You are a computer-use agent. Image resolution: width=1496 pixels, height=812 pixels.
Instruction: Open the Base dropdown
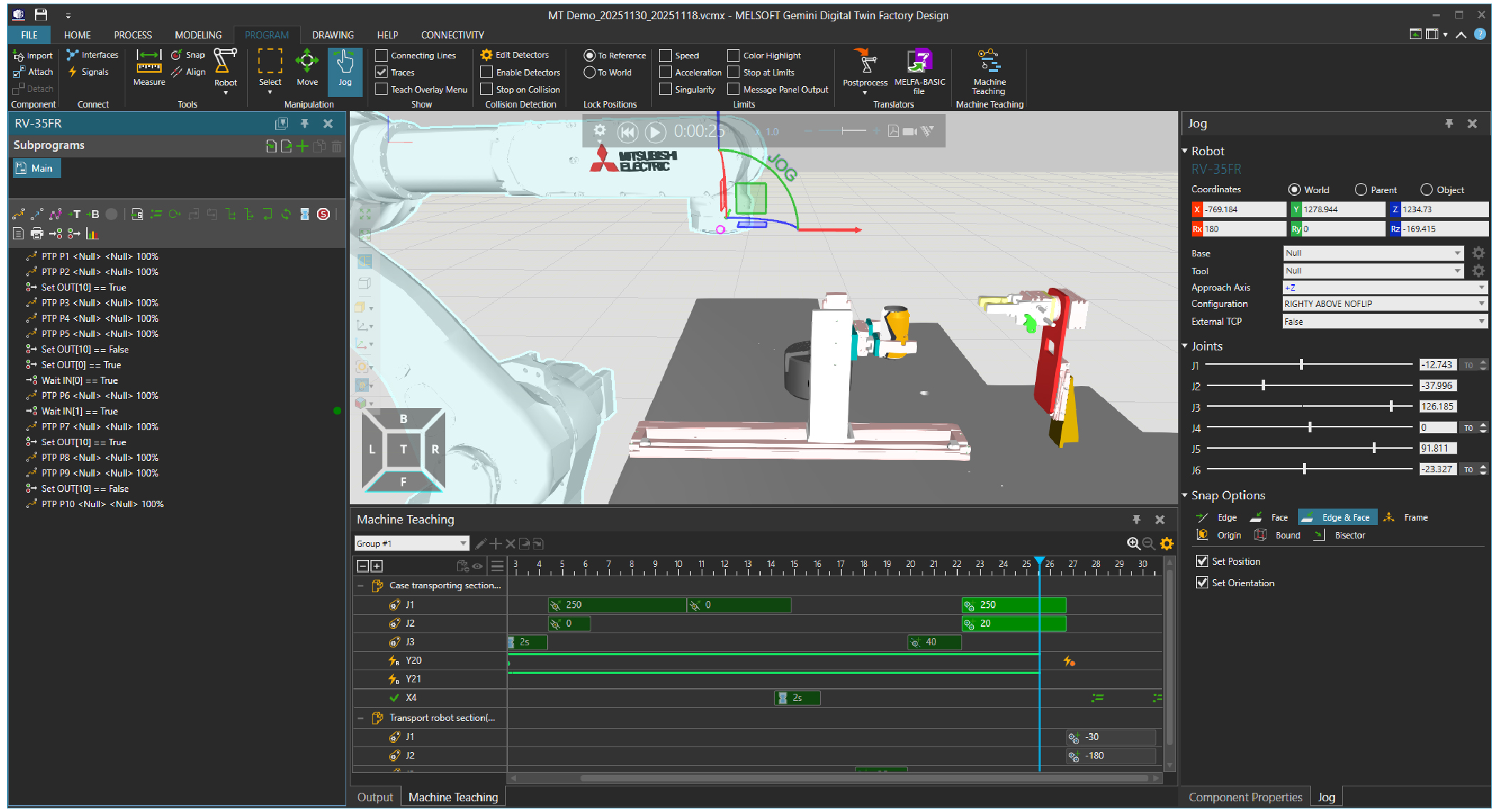[1373, 253]
